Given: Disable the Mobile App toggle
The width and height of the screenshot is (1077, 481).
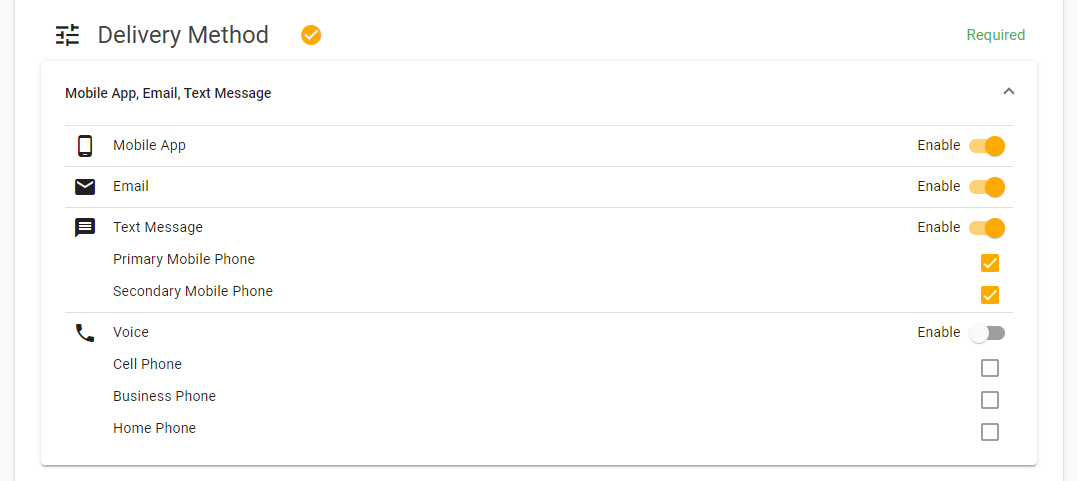Looking at the screenshot, I should coord(987,146).
